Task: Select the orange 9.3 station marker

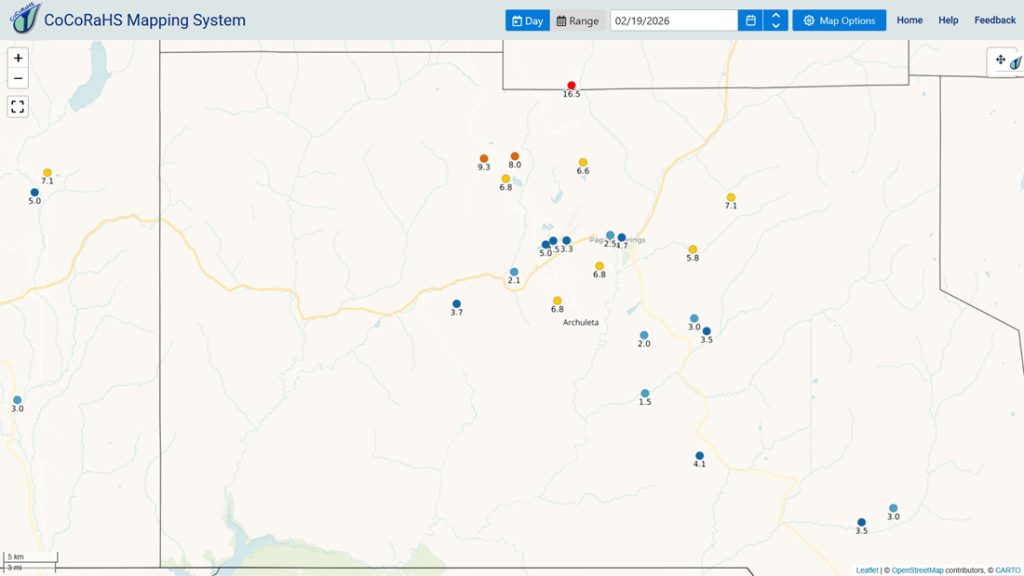Action: pyautogui.click(x=484, y=159)
